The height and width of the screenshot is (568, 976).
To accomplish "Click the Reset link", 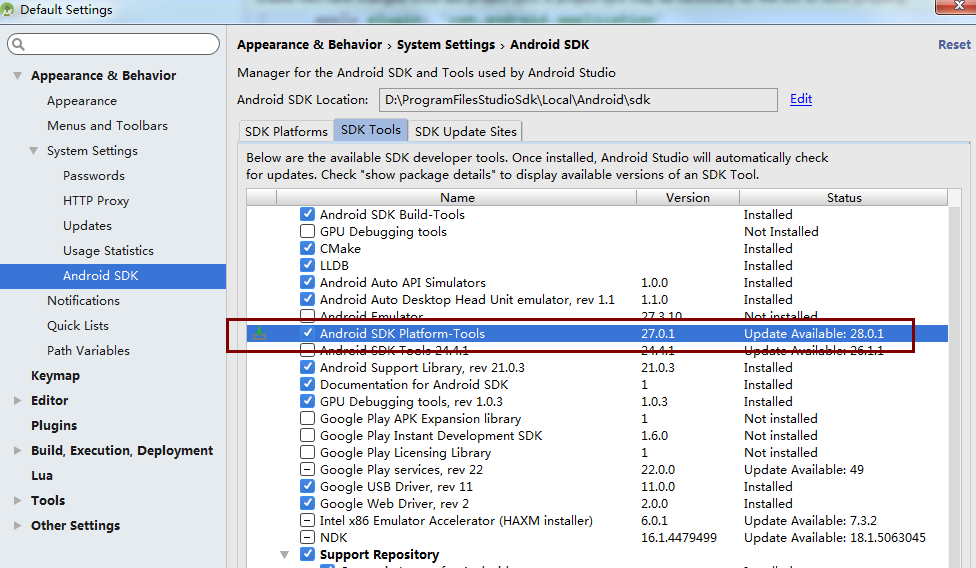I will pos(954,45).
